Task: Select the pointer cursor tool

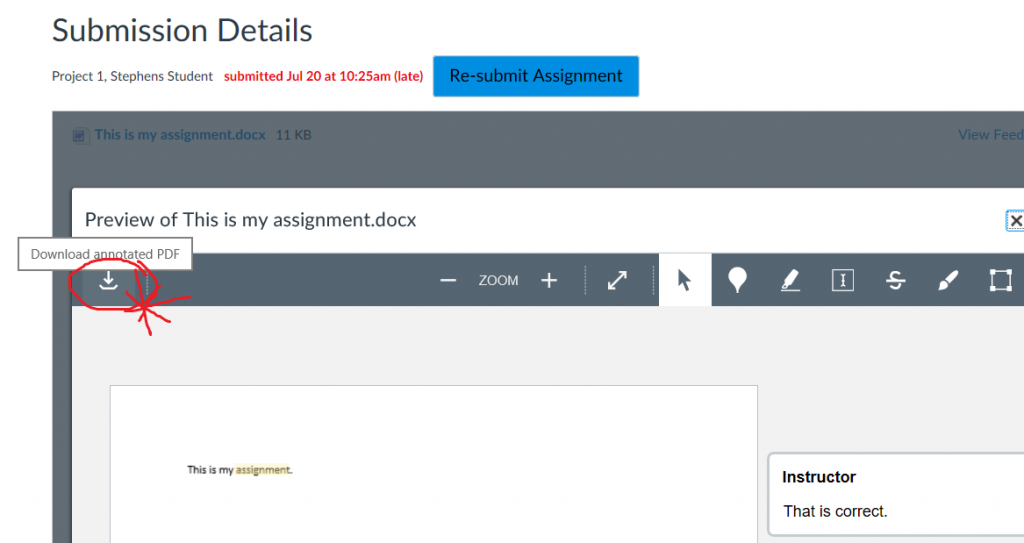Action: (685, 281)
